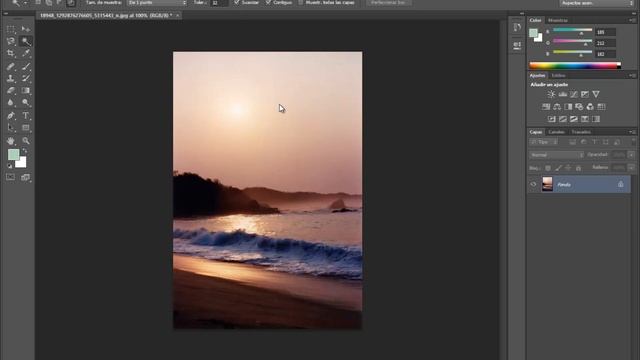This screenshot has width=640, height=360.
Task: Select the Lasso tool
Action: (x=11, y=41)
